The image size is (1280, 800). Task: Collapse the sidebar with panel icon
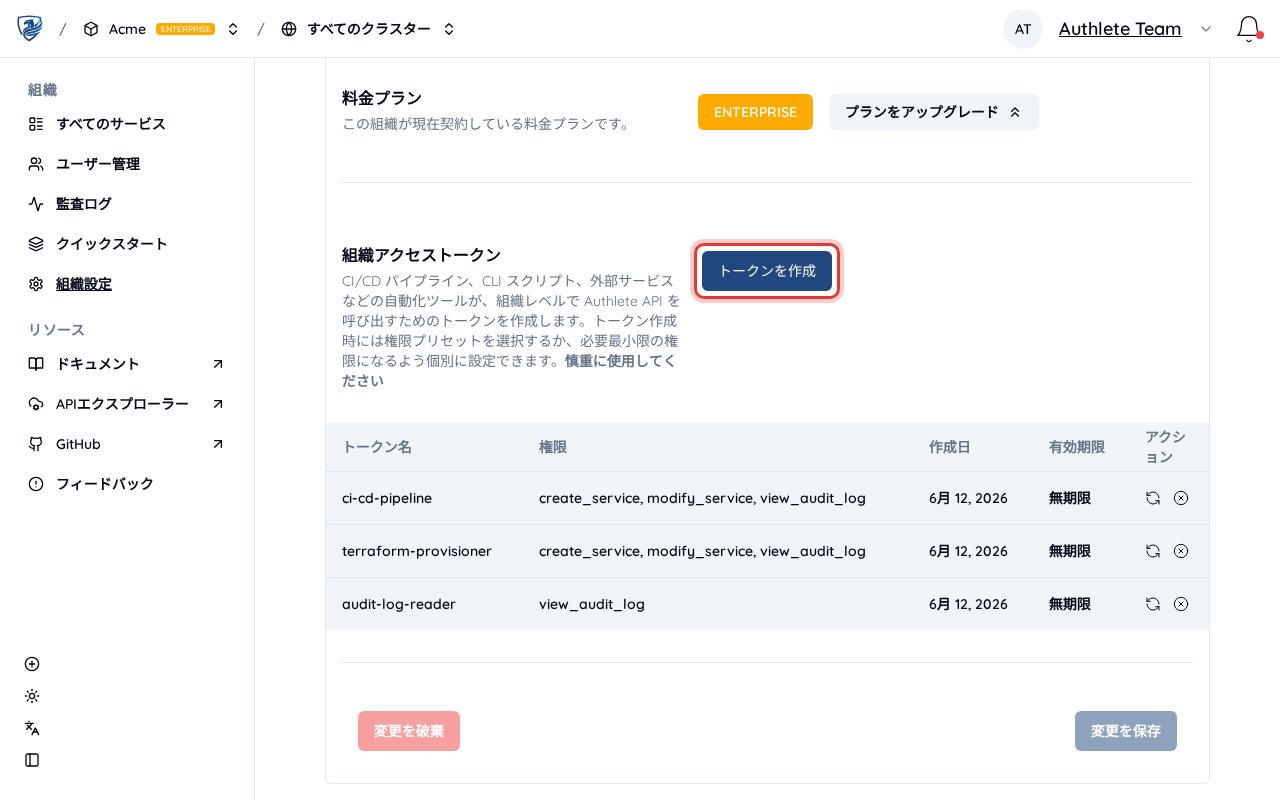tap(32, 760)
